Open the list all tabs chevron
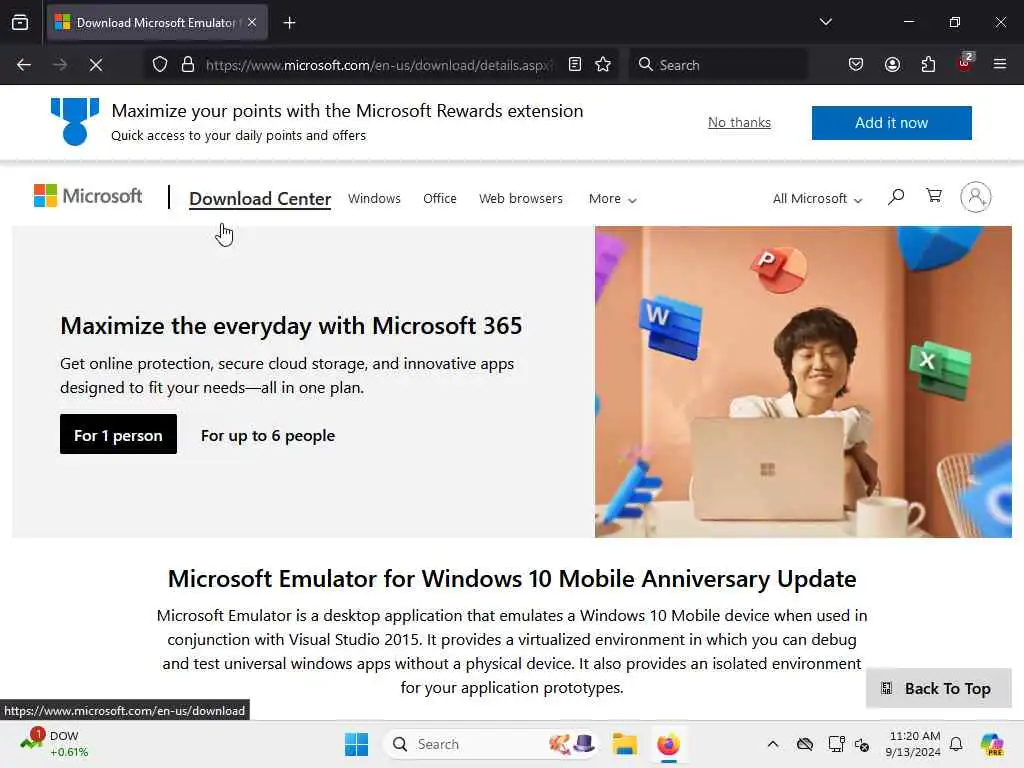The image size is (1024, 768). (x=825, y=22)
